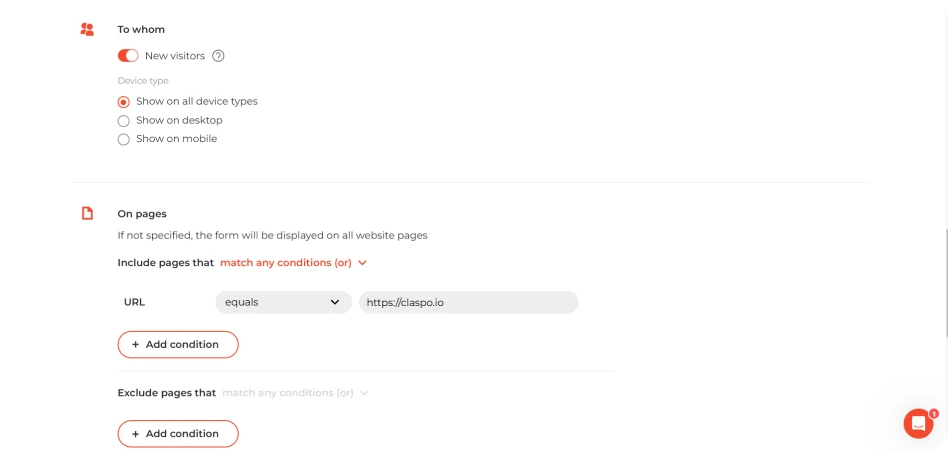Open the New visitors help question mark
Screen dimensions: 948x451
(219, 56)
